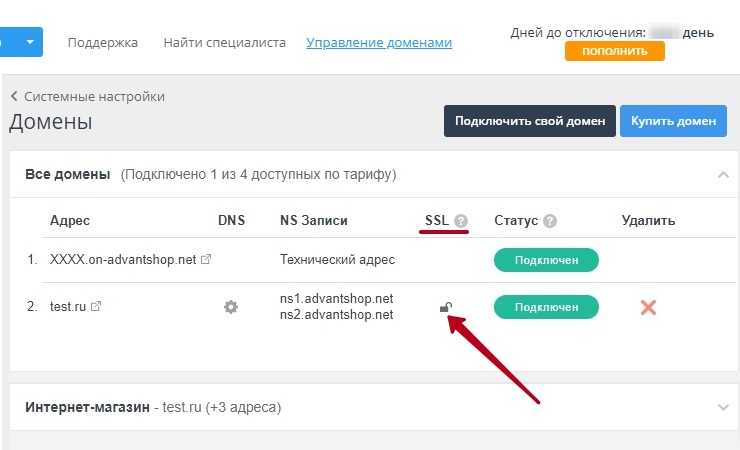
Task: Click the Статус help question mark icon
Action: 550,221
